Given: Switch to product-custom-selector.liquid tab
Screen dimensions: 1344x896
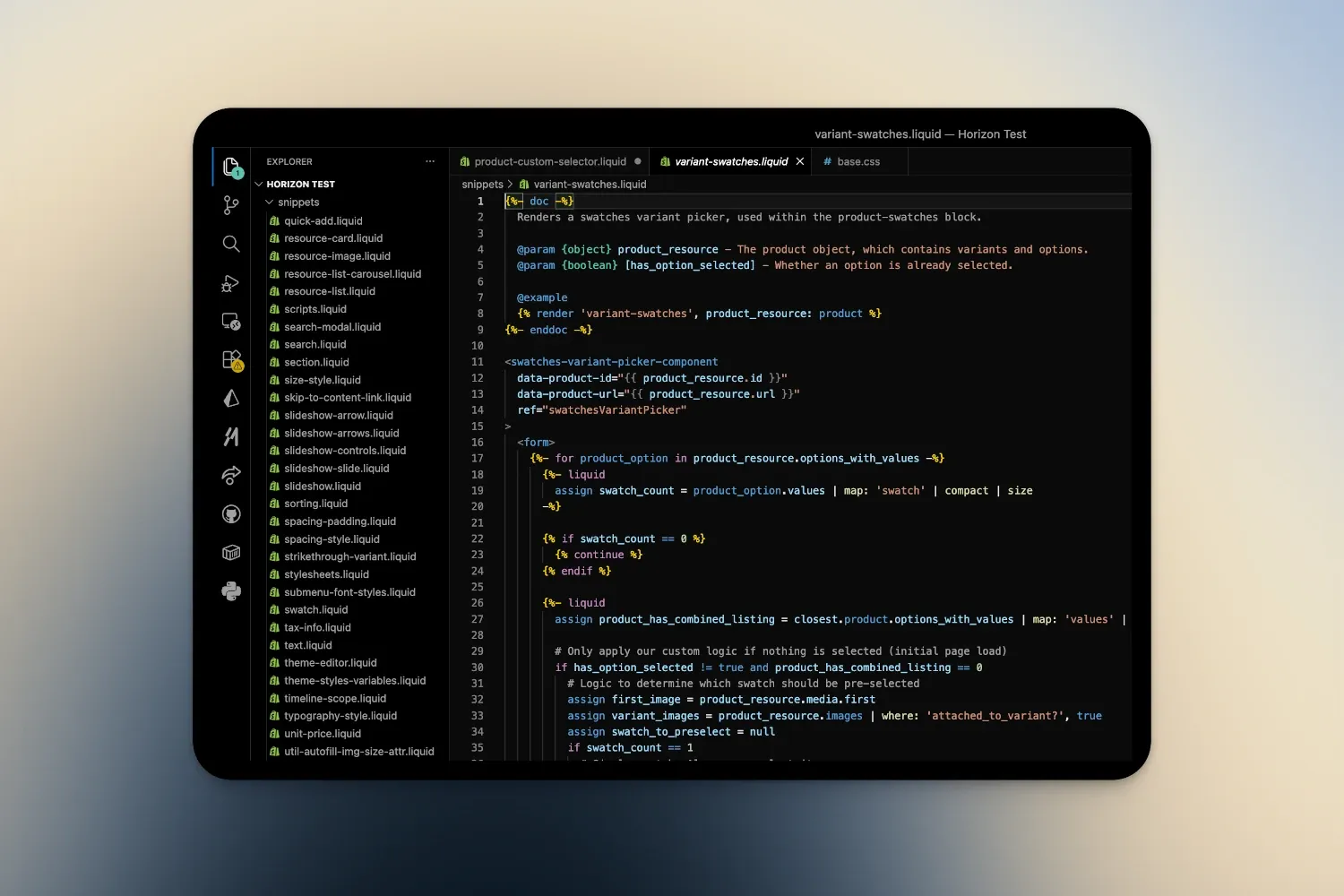Looking at the screenshot, I should tap(549, 161).
